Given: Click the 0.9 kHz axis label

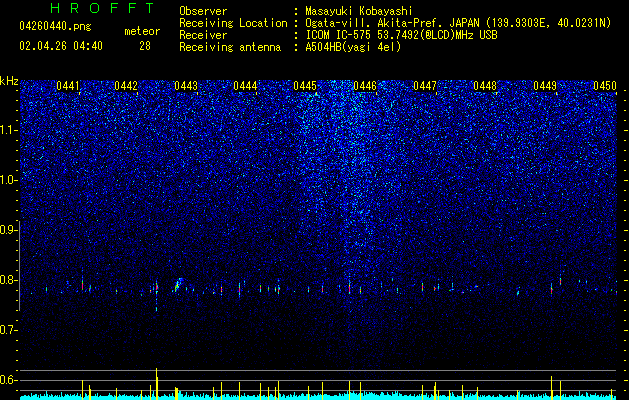Looking at the screenshot, I should (x=8, y=230).
